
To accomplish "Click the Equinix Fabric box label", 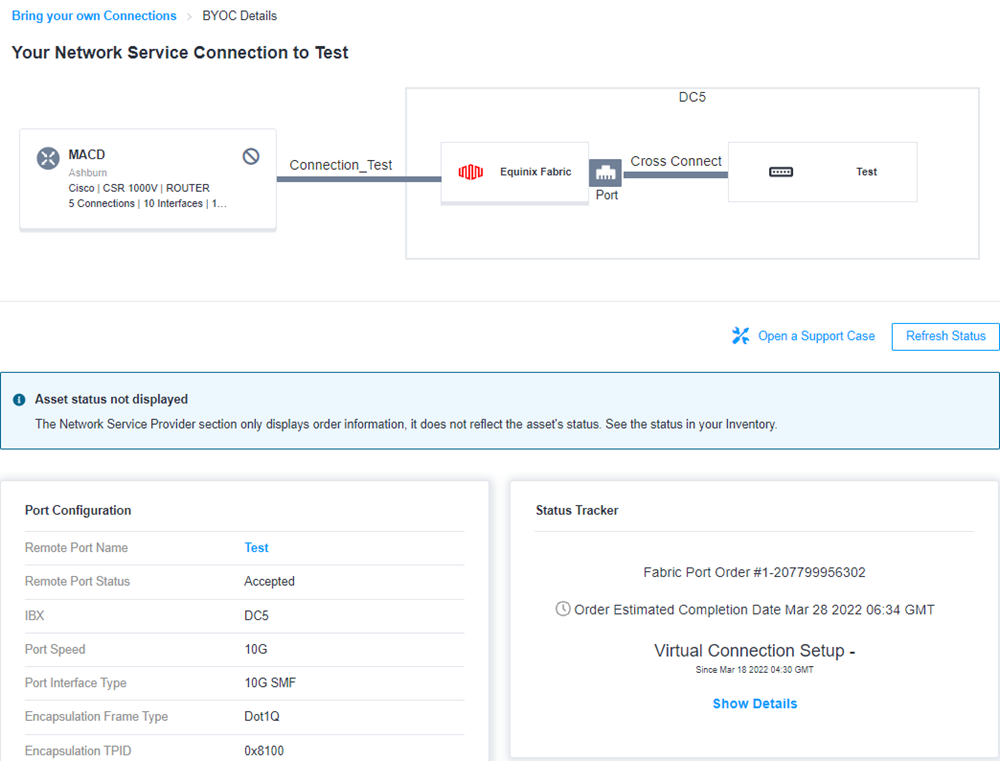I will pos(536,172).
